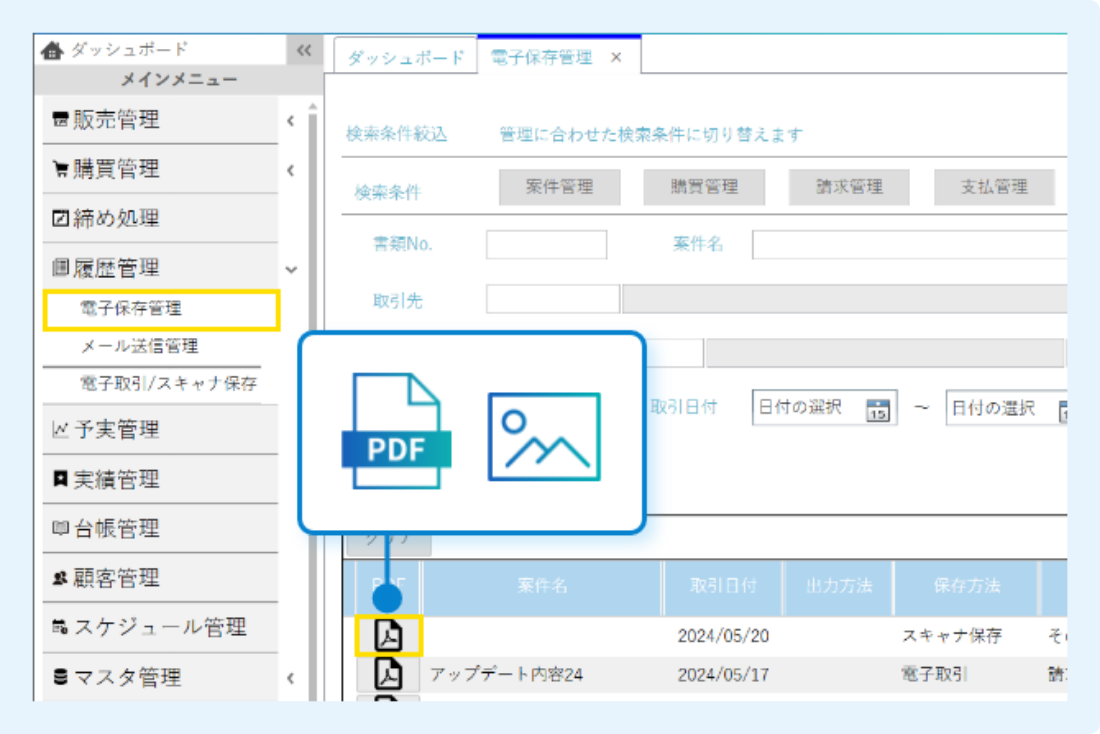Open the 予実管理 menu item
Viewport: 1100px width, 734px height.
[x=118, y=430]
